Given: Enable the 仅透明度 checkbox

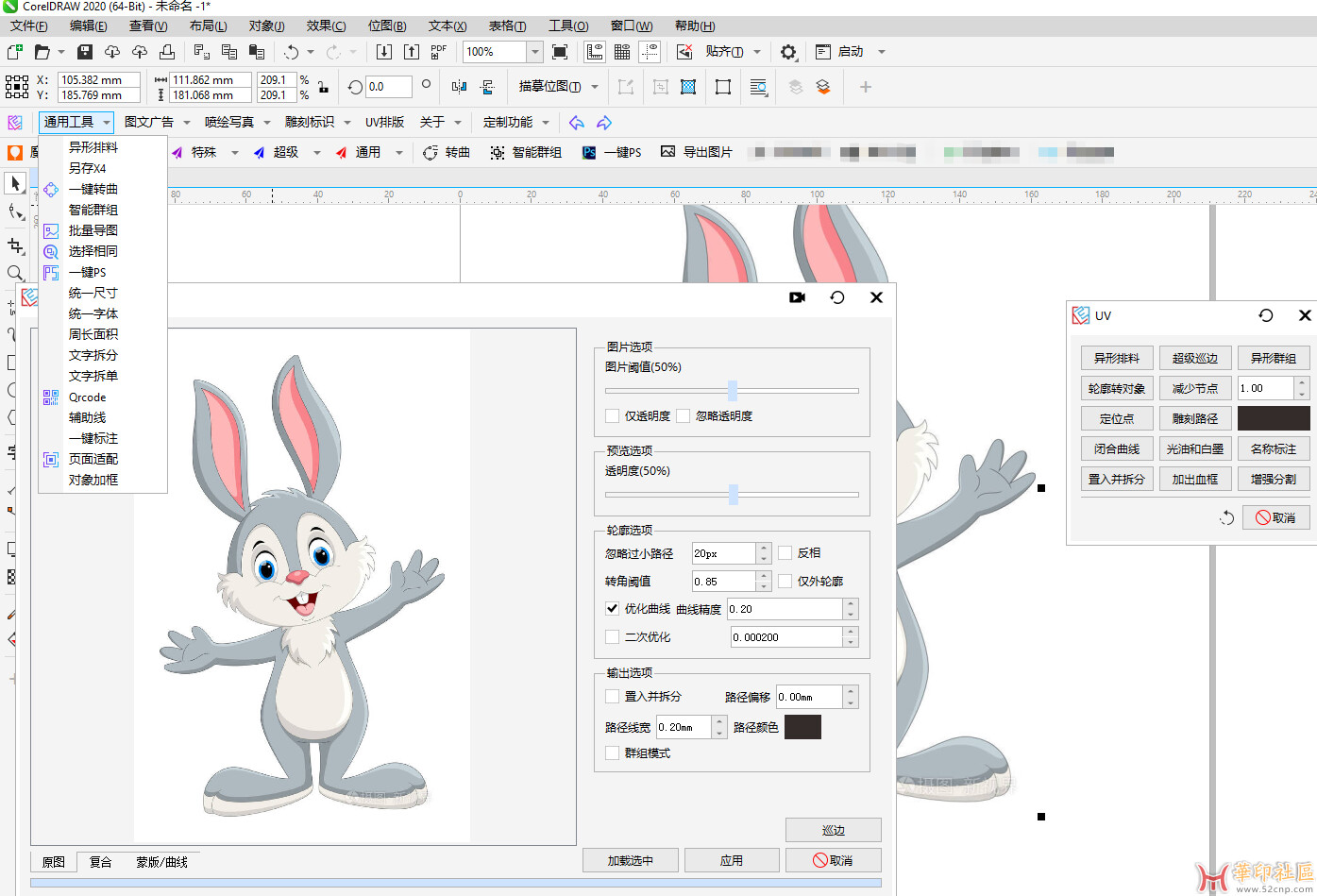Looking at the screenshot, I should [x=613, y=415].
